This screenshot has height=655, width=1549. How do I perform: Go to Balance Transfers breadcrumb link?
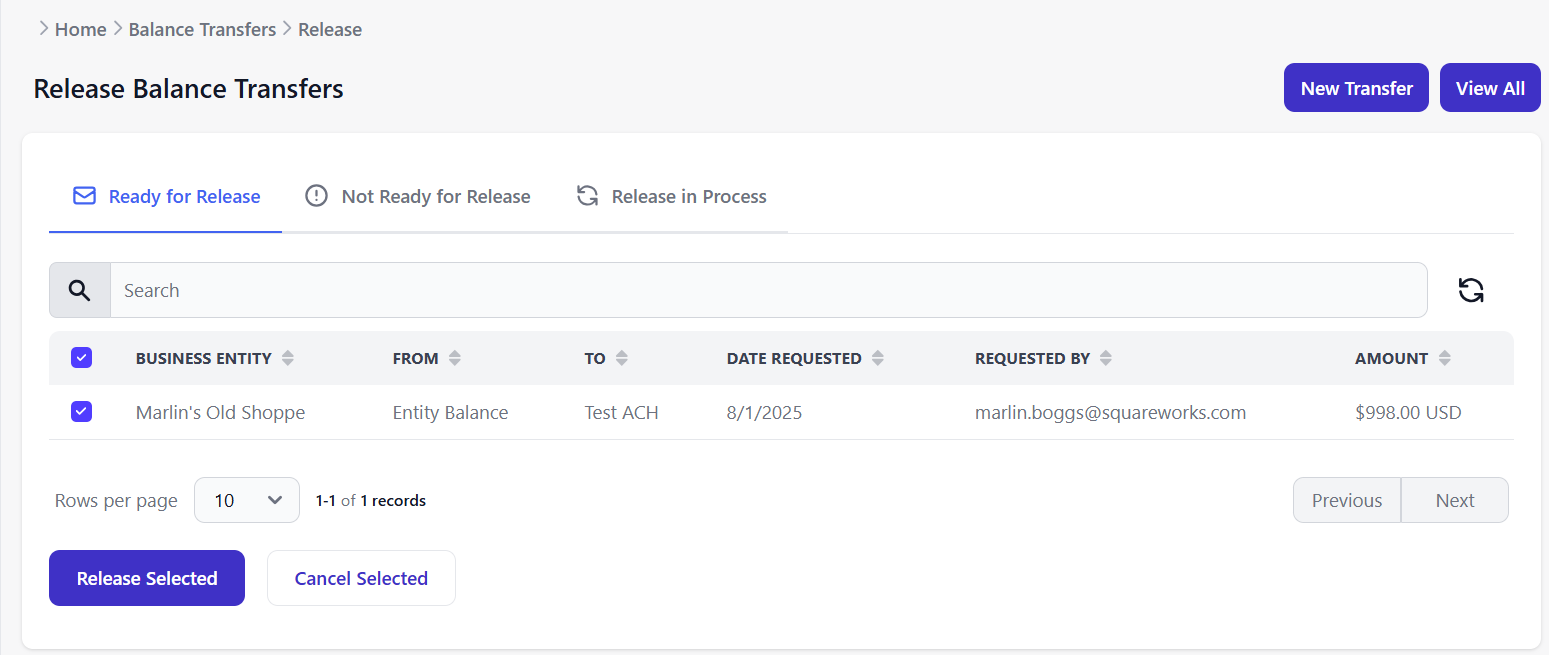[202, 29]
